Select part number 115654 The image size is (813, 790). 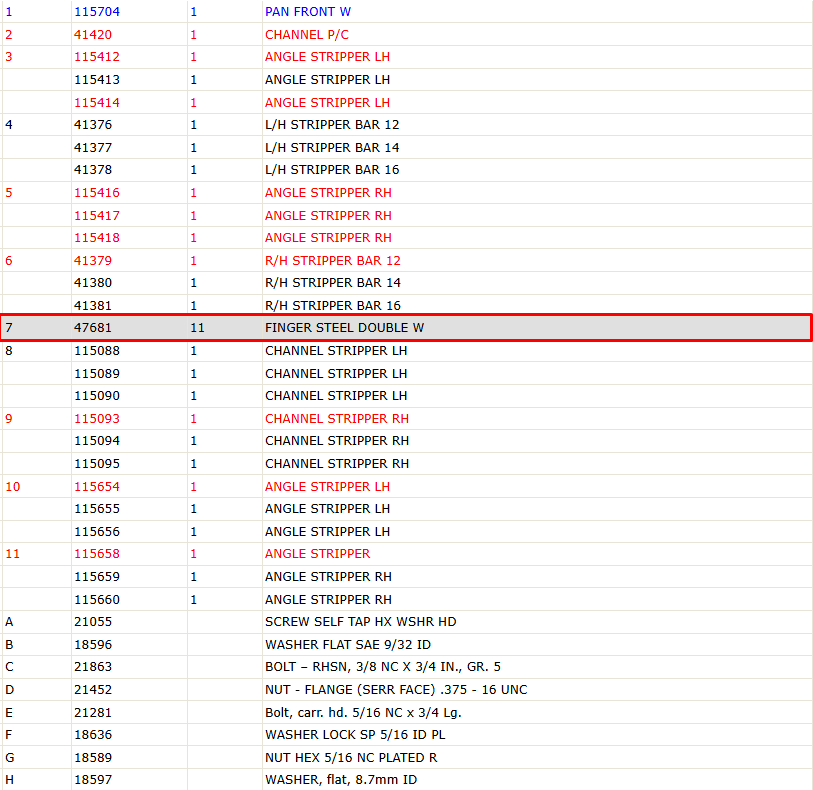(97, 487)
